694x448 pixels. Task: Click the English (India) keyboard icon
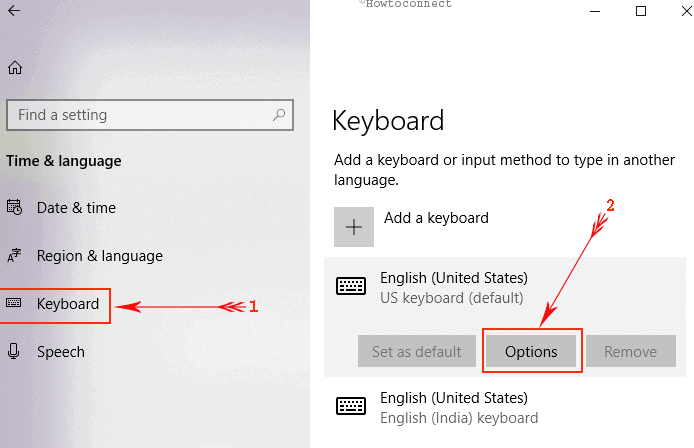[x=351, y=406]
